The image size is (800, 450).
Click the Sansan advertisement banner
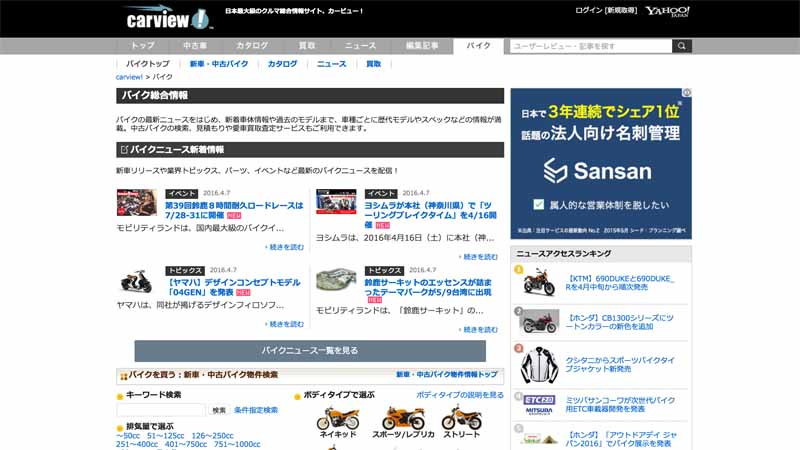point(601,164)
